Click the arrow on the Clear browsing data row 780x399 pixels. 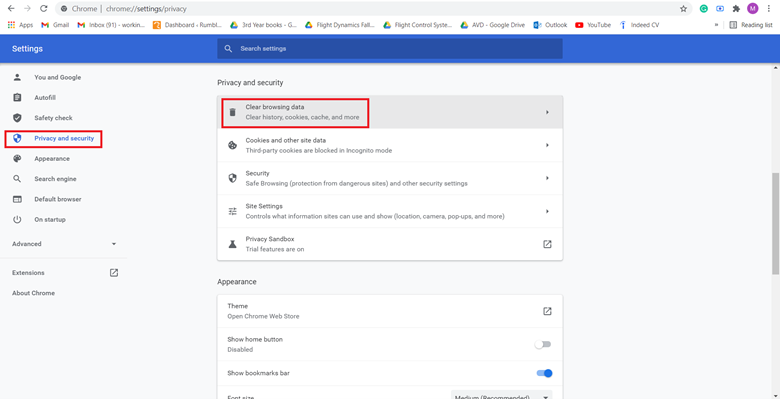pyautogui.click(x=547, y=112)
